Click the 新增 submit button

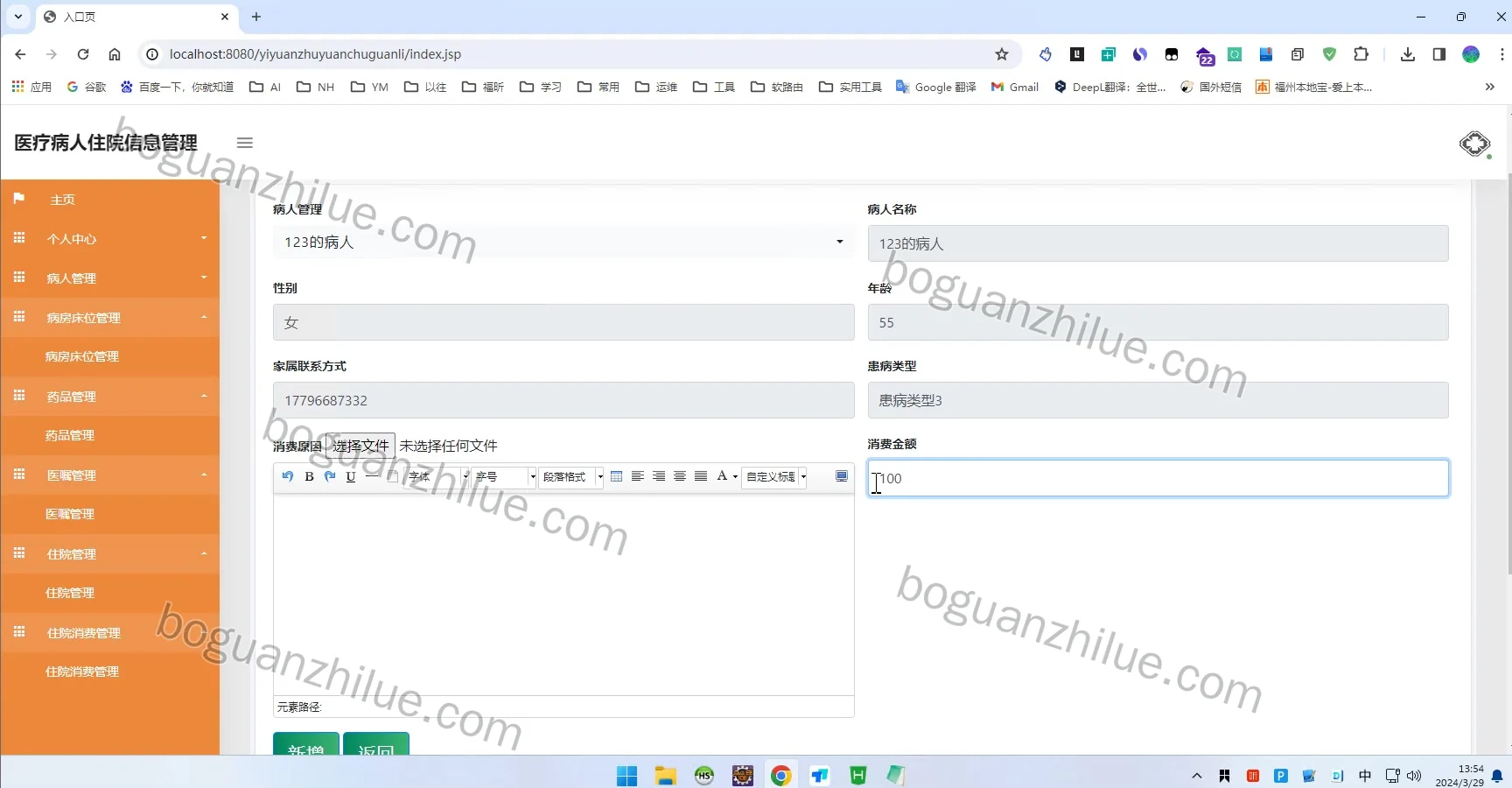tap(306, 744)
